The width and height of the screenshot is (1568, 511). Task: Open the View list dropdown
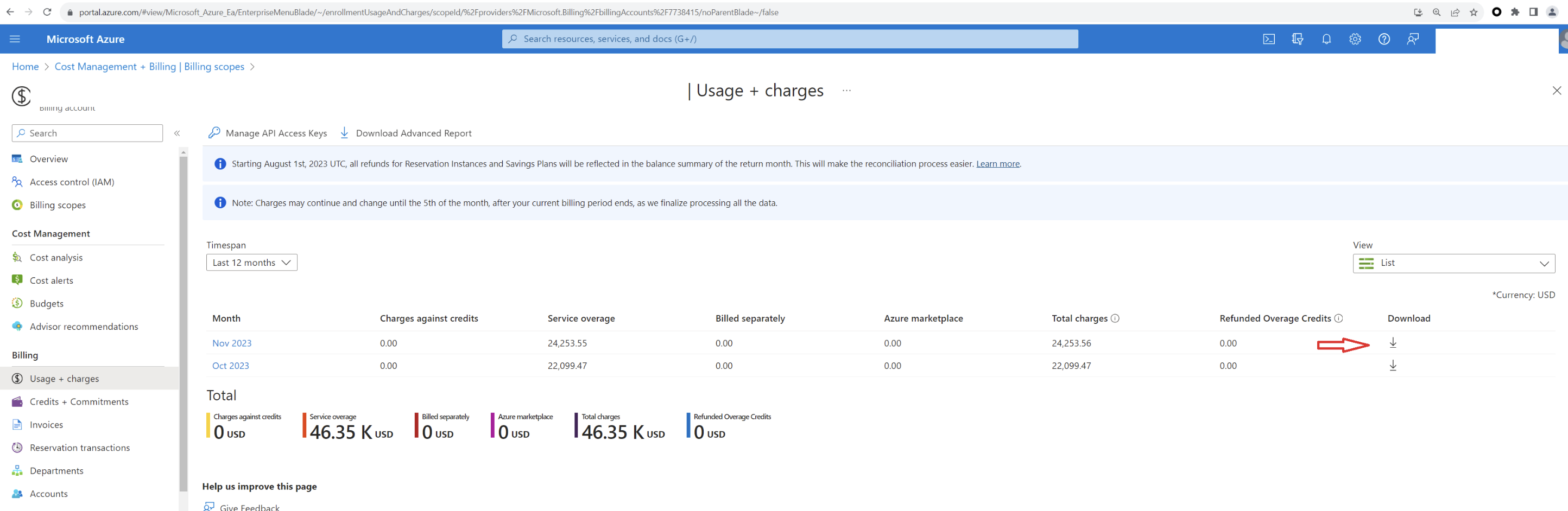1453,263
